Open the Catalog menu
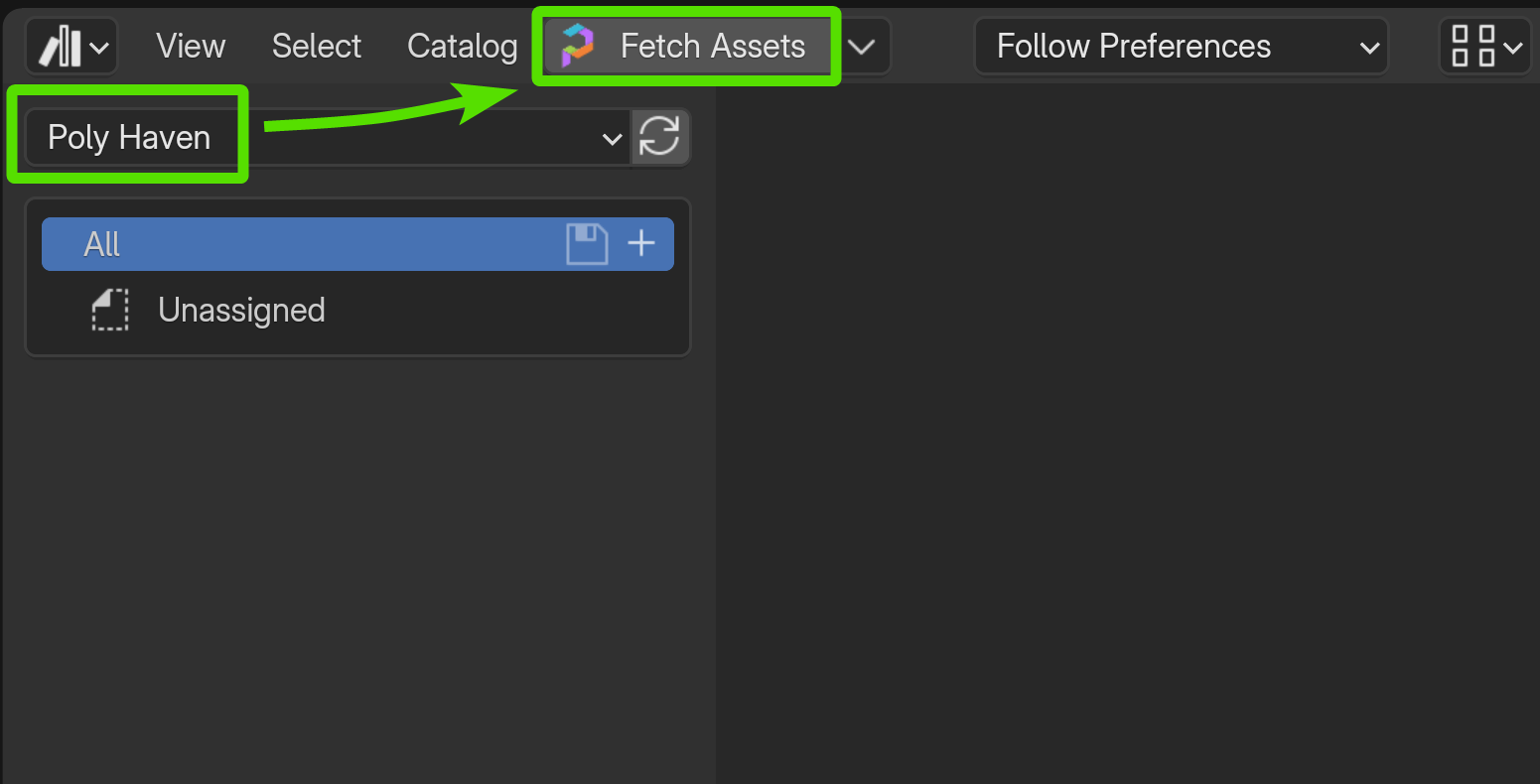Screen dimensions: 1540x784 tap(463, 47)
